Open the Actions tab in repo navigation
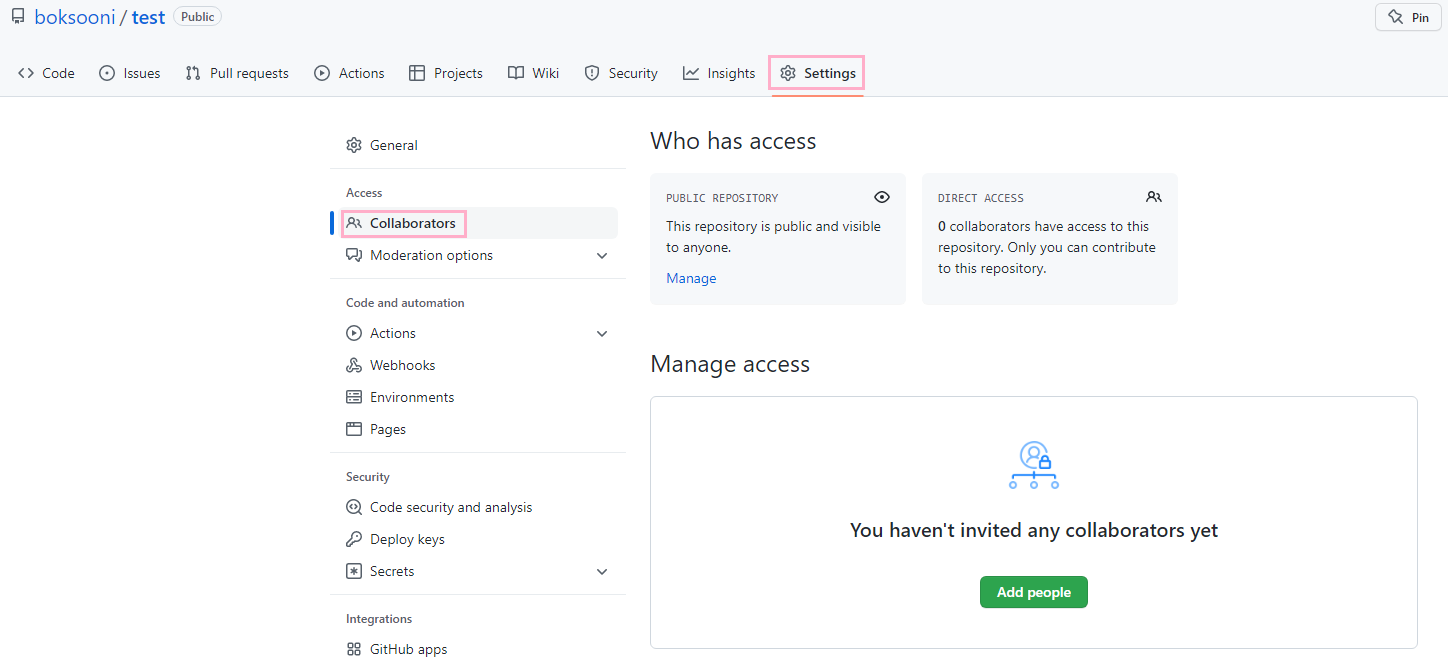 tap(349, 73)
